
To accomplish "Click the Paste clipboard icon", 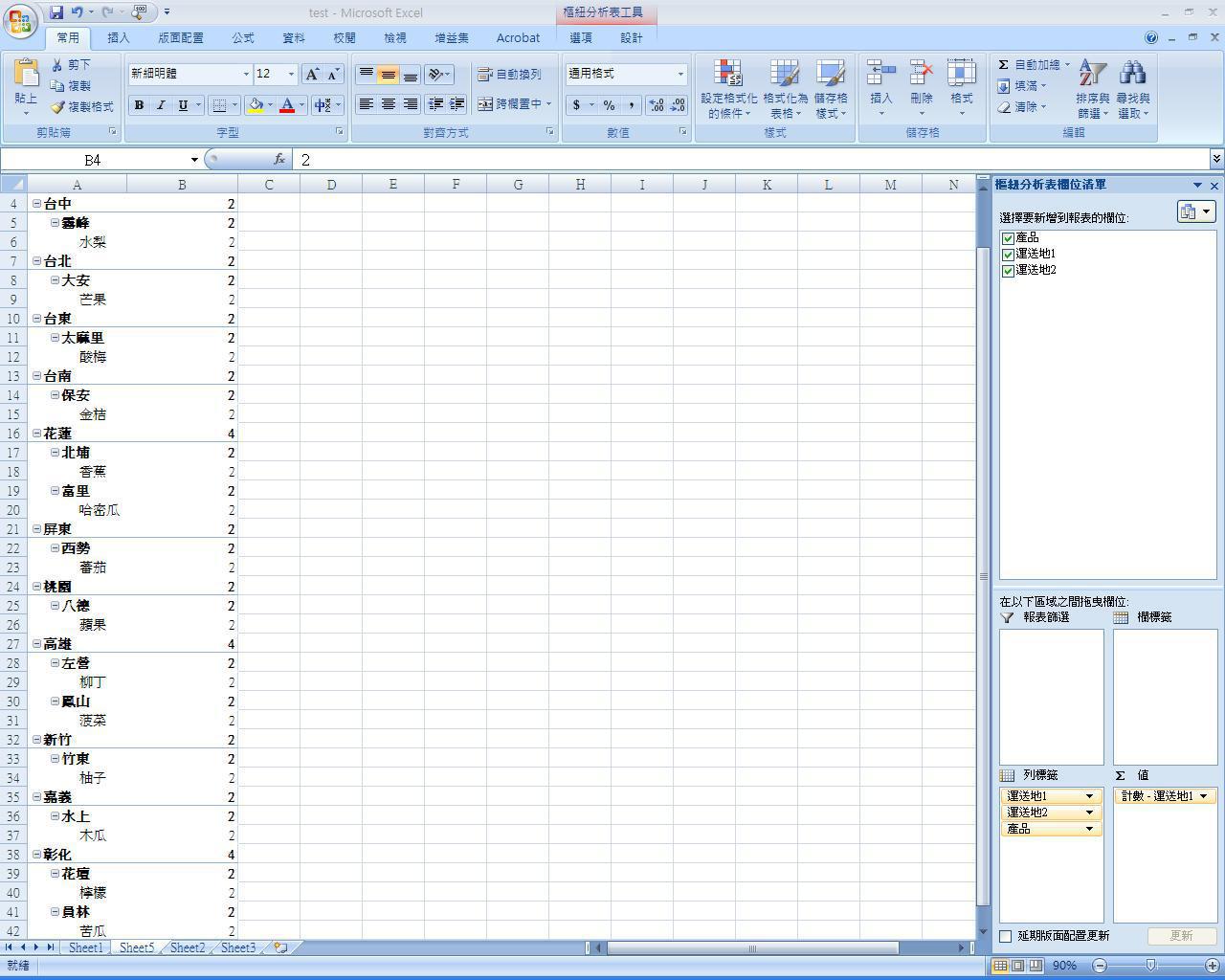I will (26, 73).
